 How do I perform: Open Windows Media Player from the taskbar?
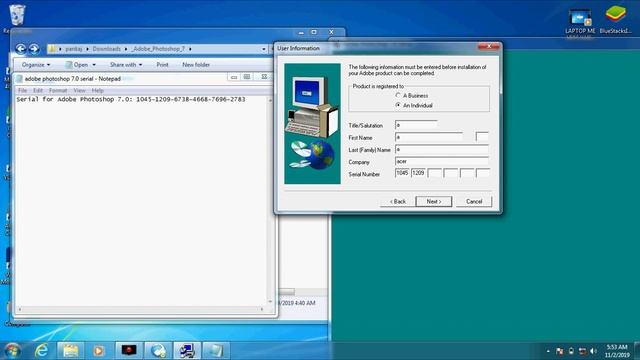tap(98, 350)
